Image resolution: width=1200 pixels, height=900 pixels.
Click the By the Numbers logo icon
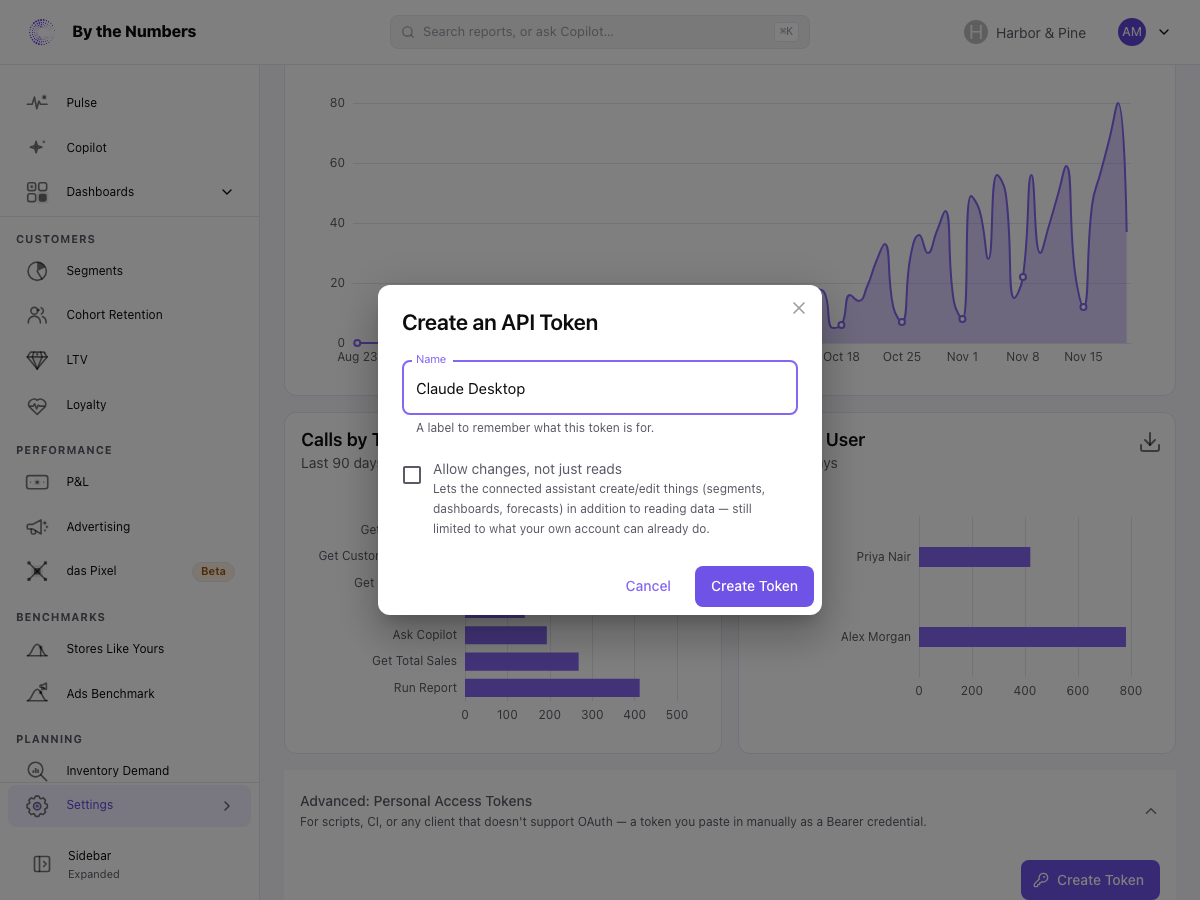[41, 32]
